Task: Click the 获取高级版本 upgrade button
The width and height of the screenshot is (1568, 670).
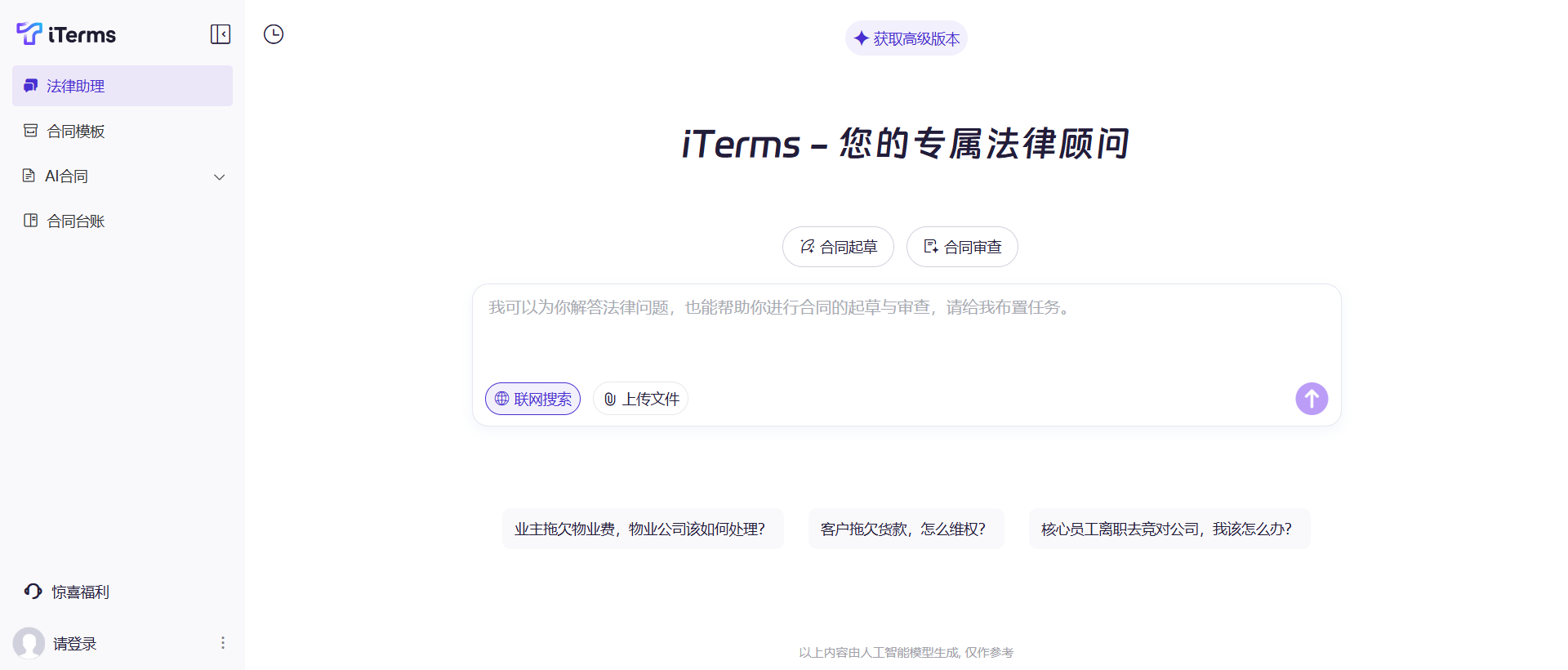Action: (906, 38)
